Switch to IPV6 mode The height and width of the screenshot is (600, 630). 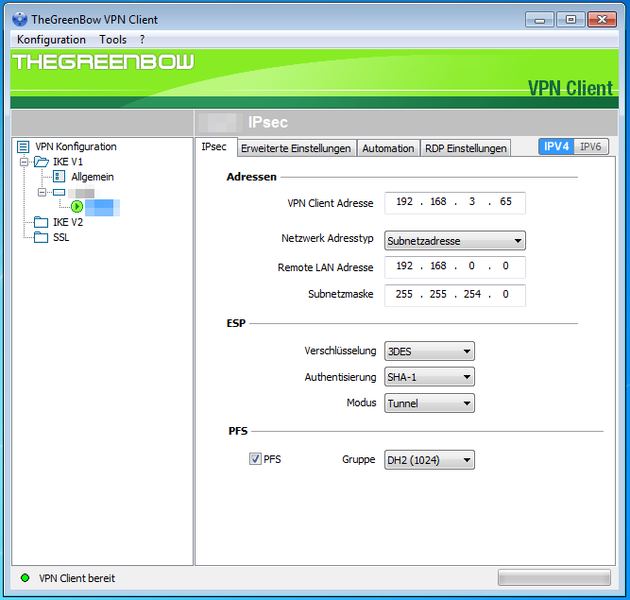click(x=591, y=147)
